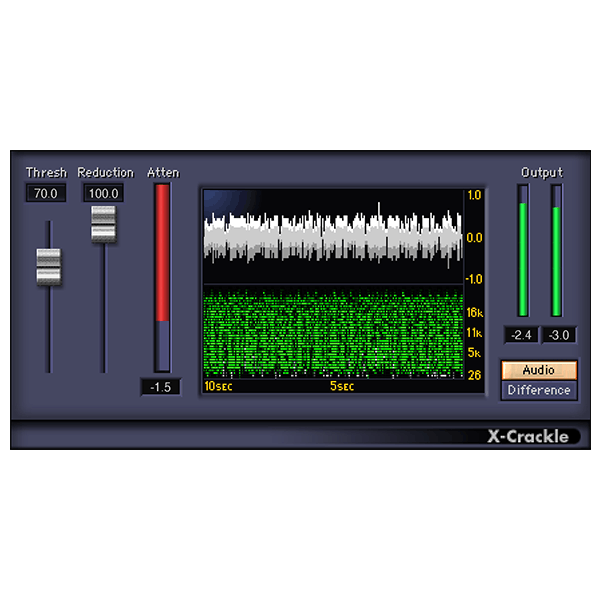Screen dimensions: 600x600
Task: Click the Thresh label above the slider
Action: pyautogui.click(x=46, y=172)
